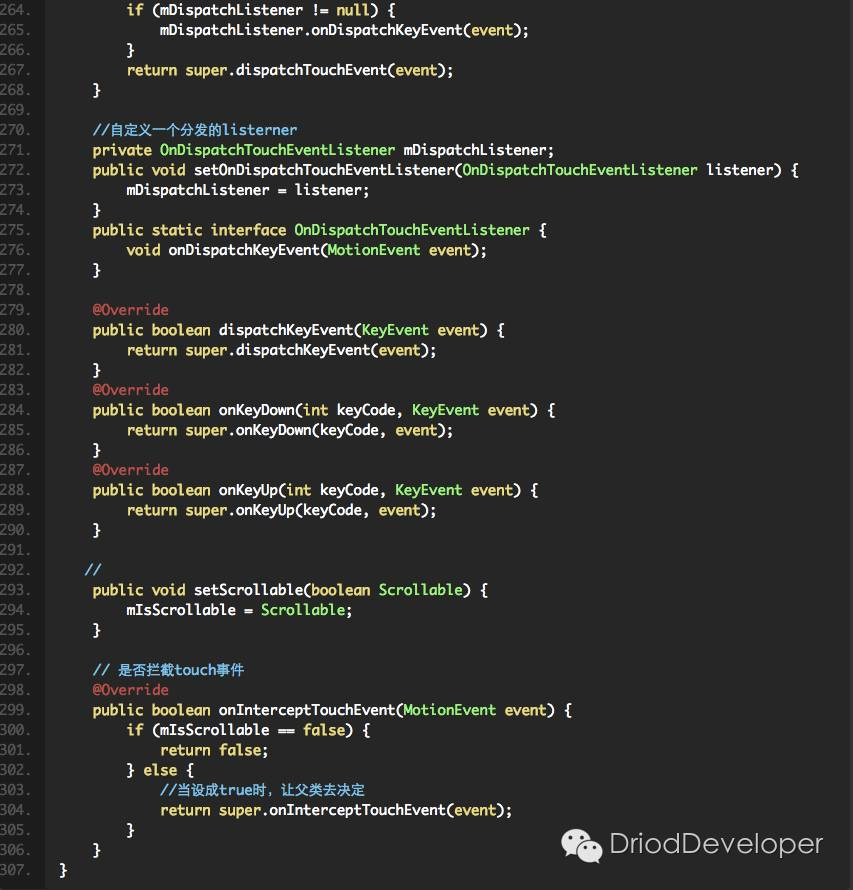Screen dimensions: 853x890
Task: Click 'KeyEvent' type on line 280
Action: [x=395, y=330]
